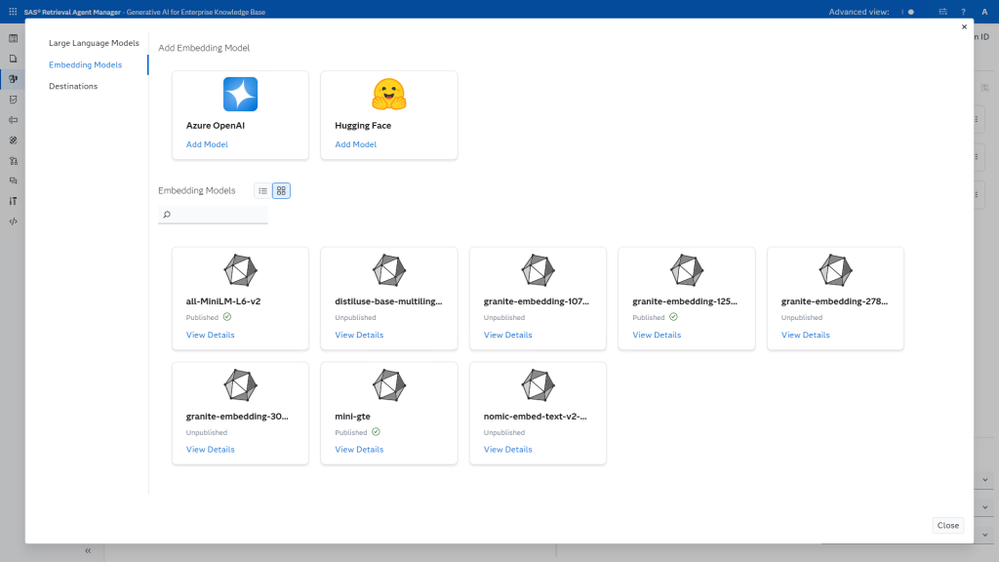Click the table columns icon in sidebar
This screenshot has height=562, width=999.
tap(13, 38)
